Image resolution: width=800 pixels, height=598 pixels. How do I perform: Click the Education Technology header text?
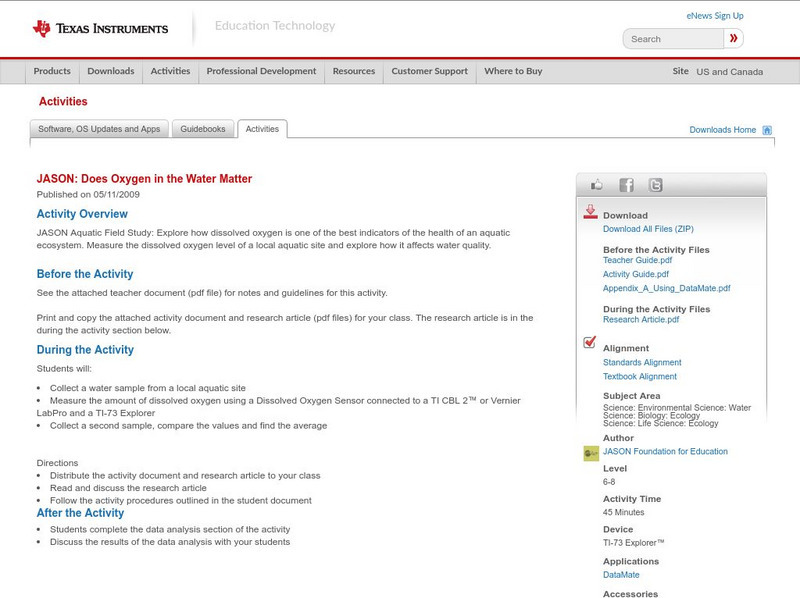[275, 26]
